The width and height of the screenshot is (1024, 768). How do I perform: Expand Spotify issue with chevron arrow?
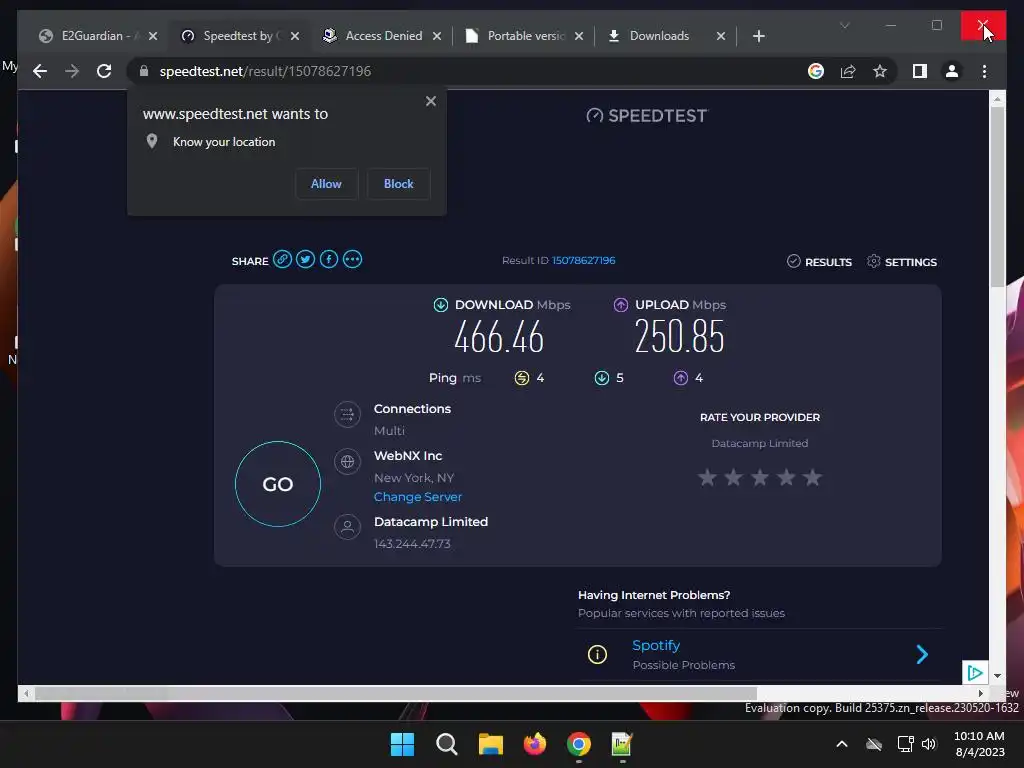pyautogui.click(x=921, y=654)
